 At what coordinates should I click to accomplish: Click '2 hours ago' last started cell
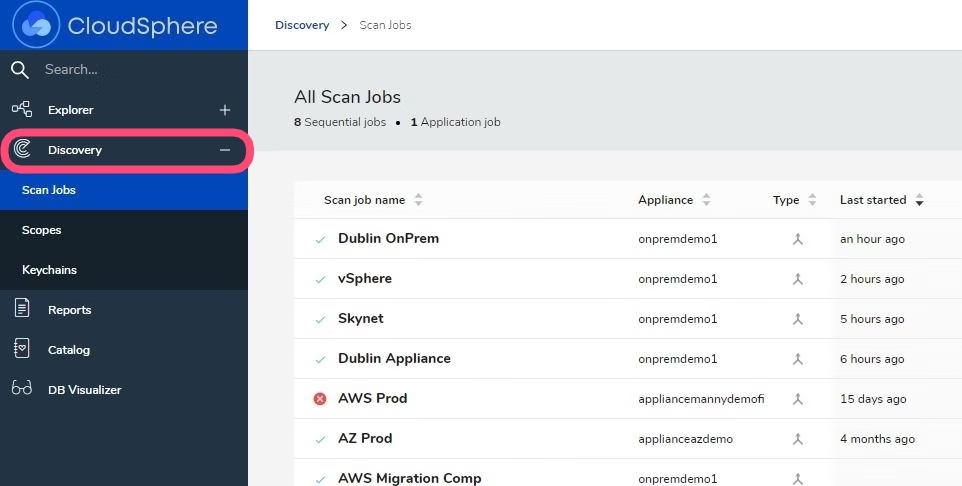(x=872, y=279)
